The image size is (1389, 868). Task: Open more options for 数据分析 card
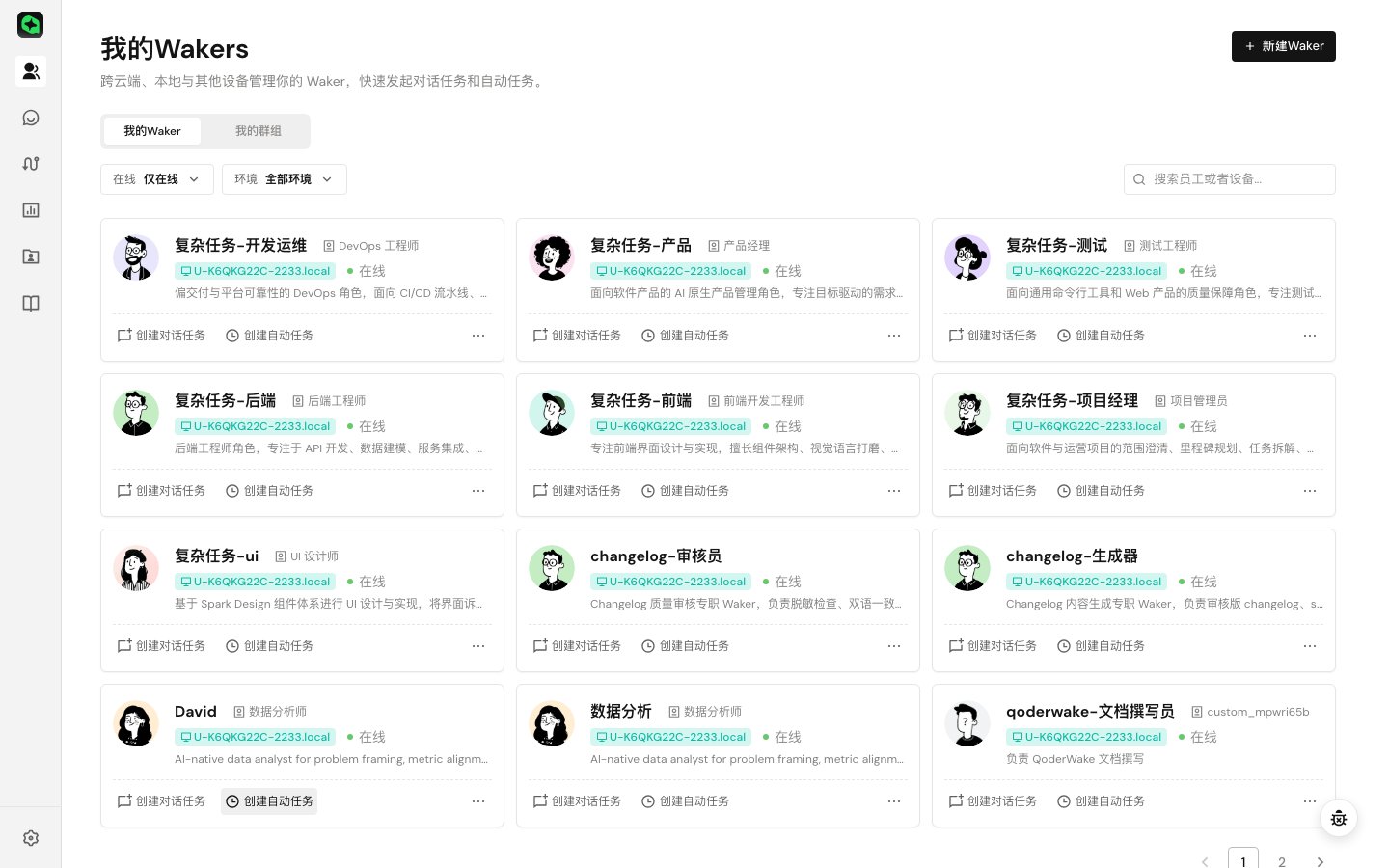pos(894,801)
